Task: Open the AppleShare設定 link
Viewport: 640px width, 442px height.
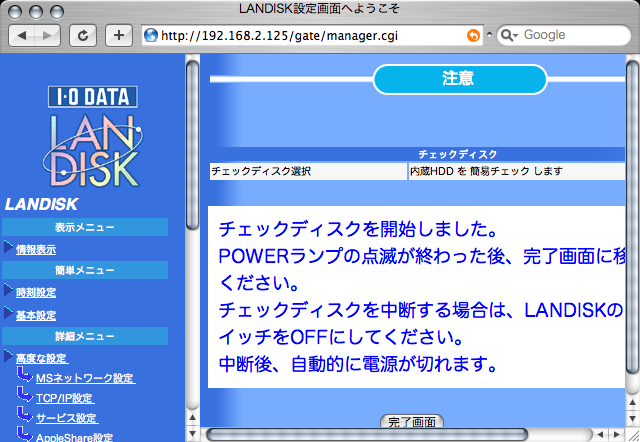Action: [x=74, y=438]
